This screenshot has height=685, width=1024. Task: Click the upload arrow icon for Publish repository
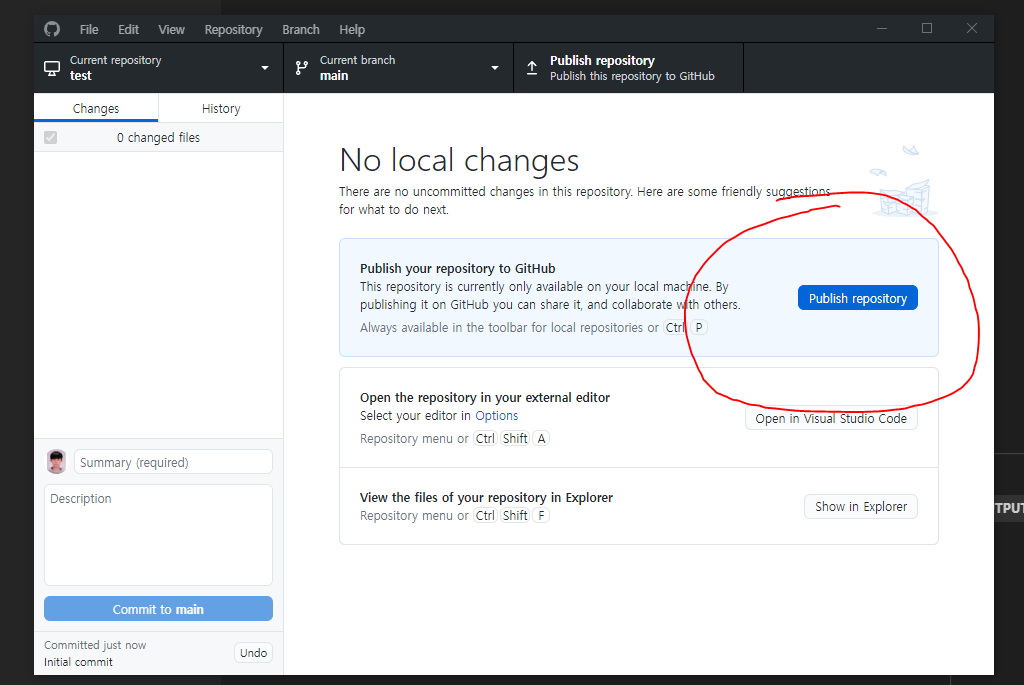coord(532,68)
